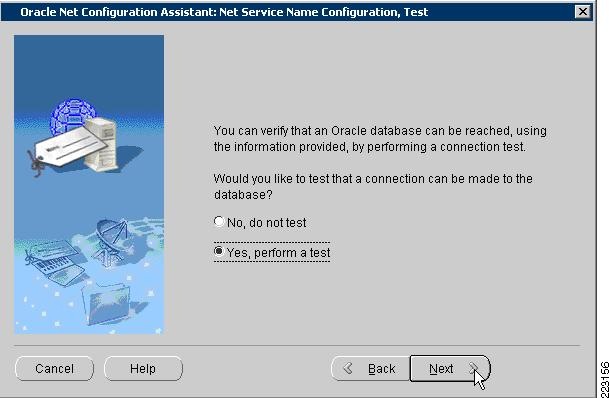Image resolution: width=609 pixels, height=398 pixels.
Task: Click the blue wireframe globe graphic
Action: click(72, 116)
